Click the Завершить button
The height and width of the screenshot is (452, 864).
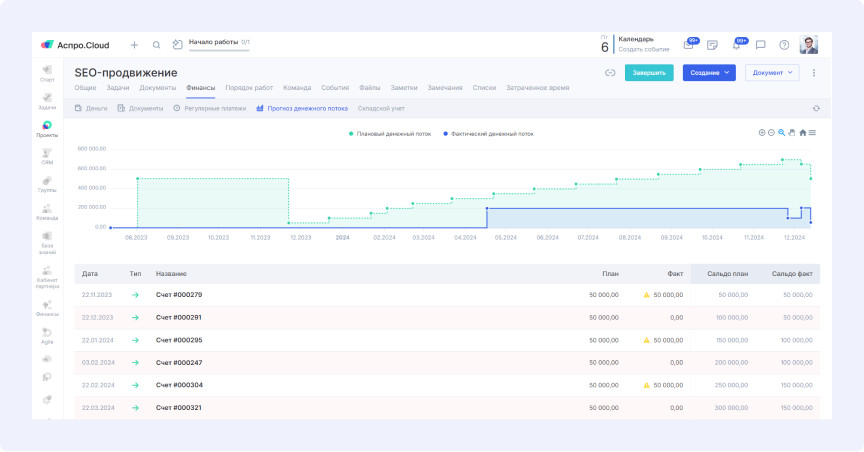tap(648, 73)
